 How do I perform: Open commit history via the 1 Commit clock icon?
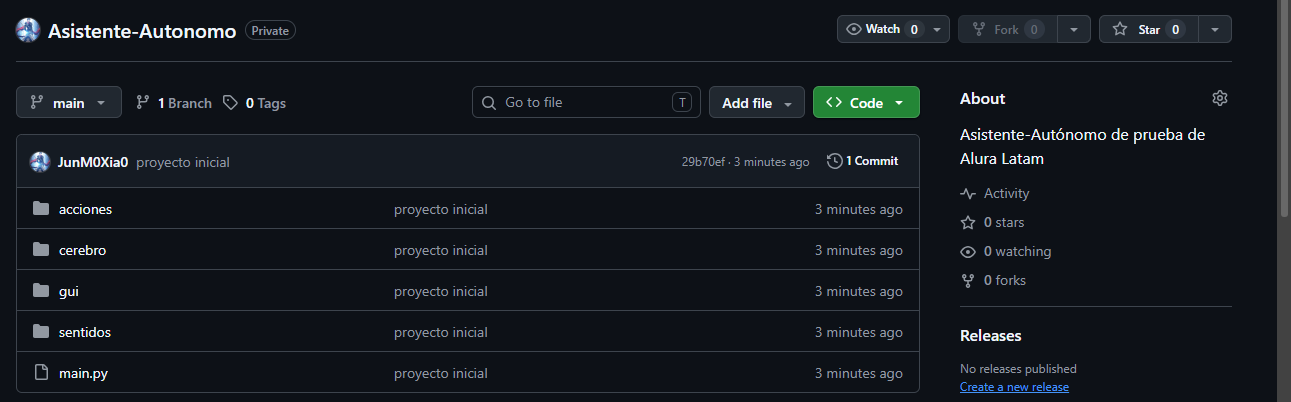point(835,161)
